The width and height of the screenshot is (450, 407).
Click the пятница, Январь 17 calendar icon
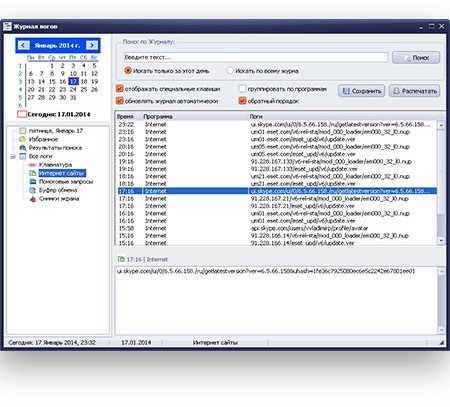(23, 131)
